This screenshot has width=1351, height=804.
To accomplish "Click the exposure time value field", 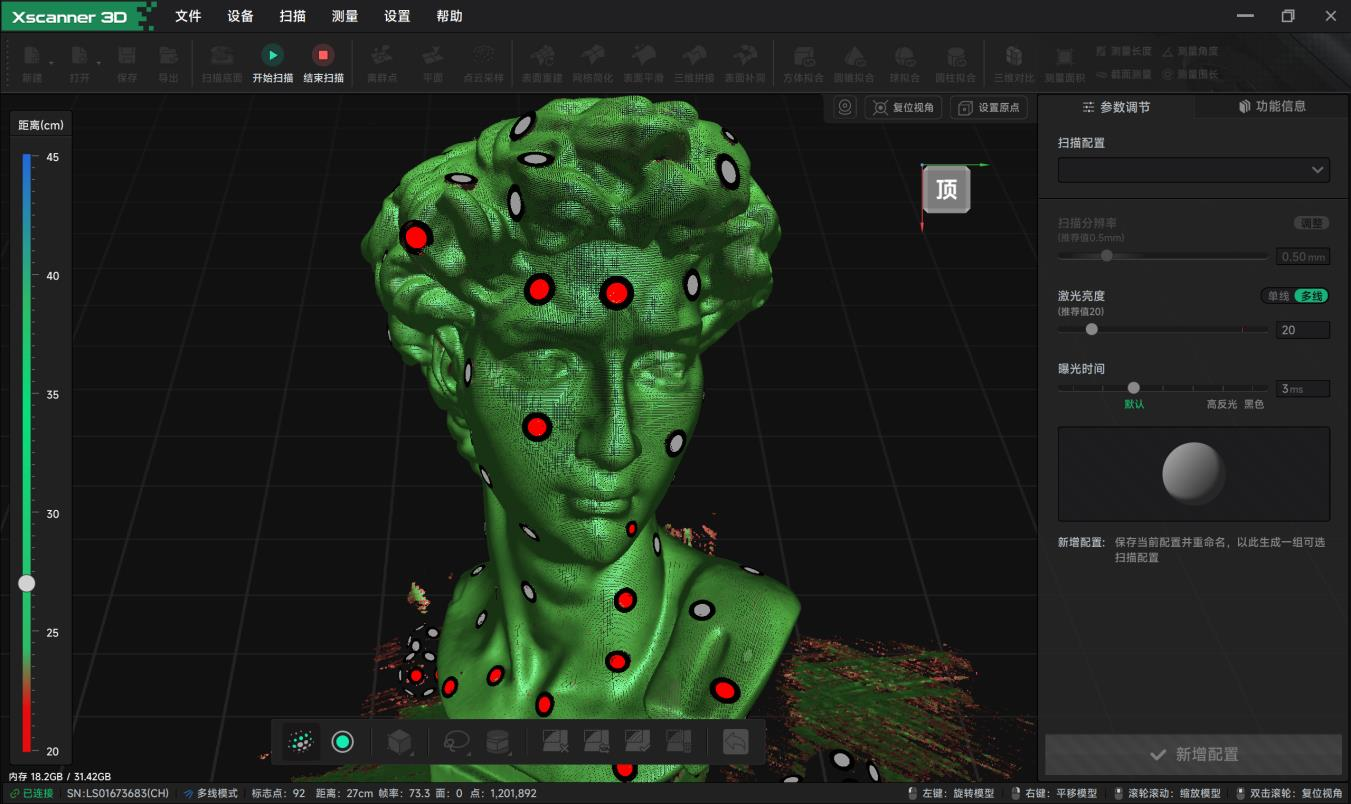I will 1302,389.
